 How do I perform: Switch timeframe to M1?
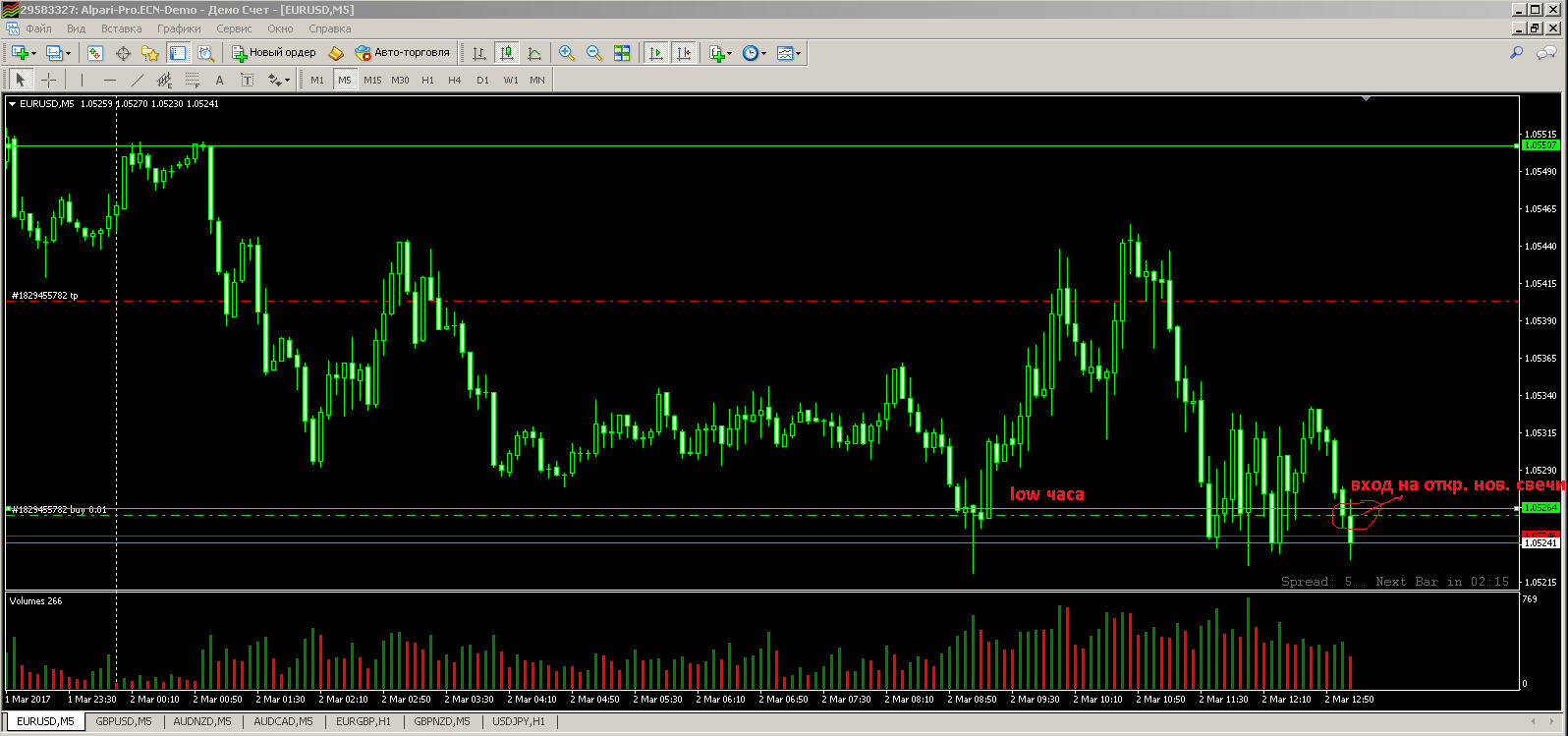(317, 80)
